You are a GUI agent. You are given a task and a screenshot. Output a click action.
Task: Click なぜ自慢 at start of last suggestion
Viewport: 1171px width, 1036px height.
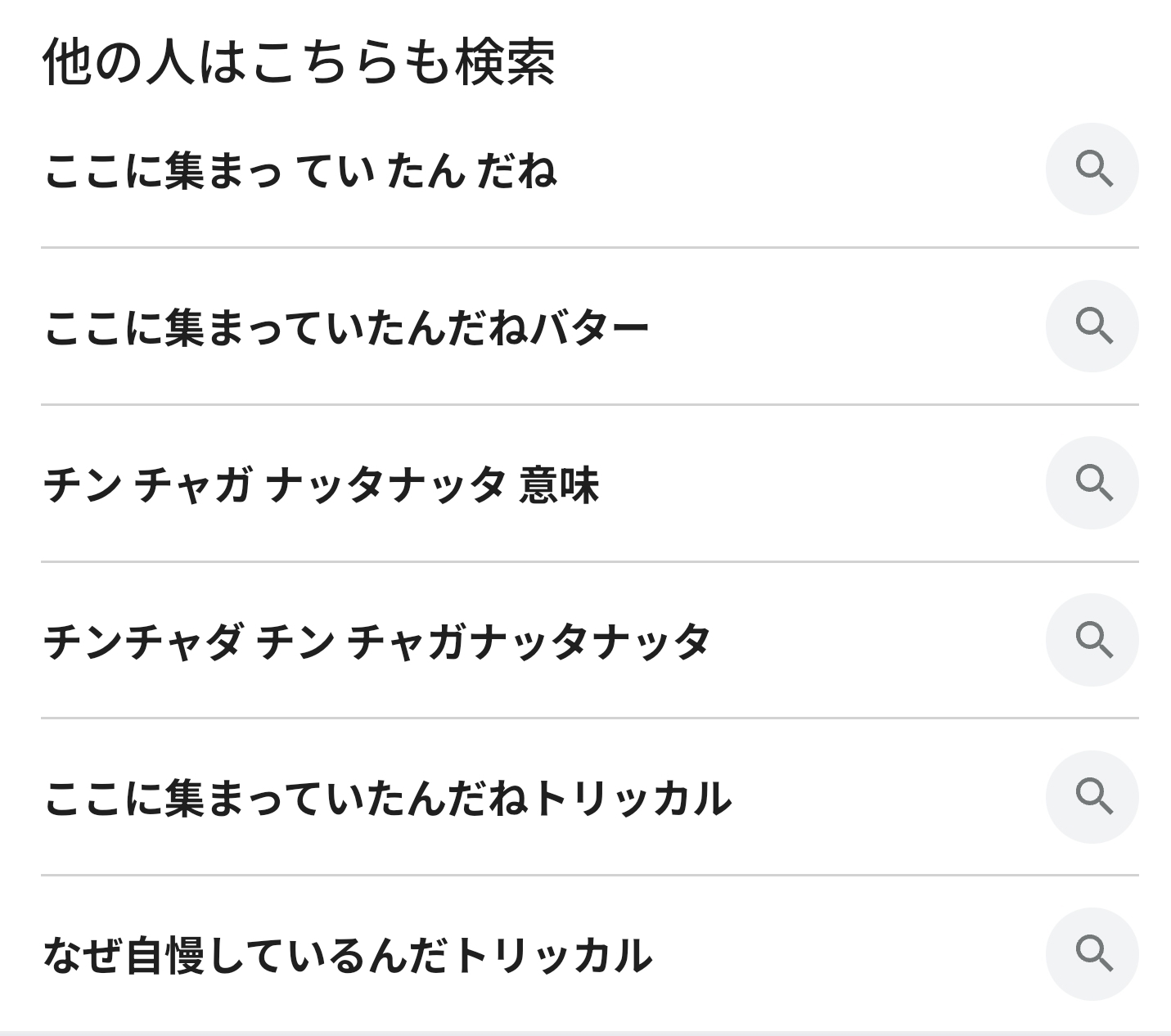124,956
